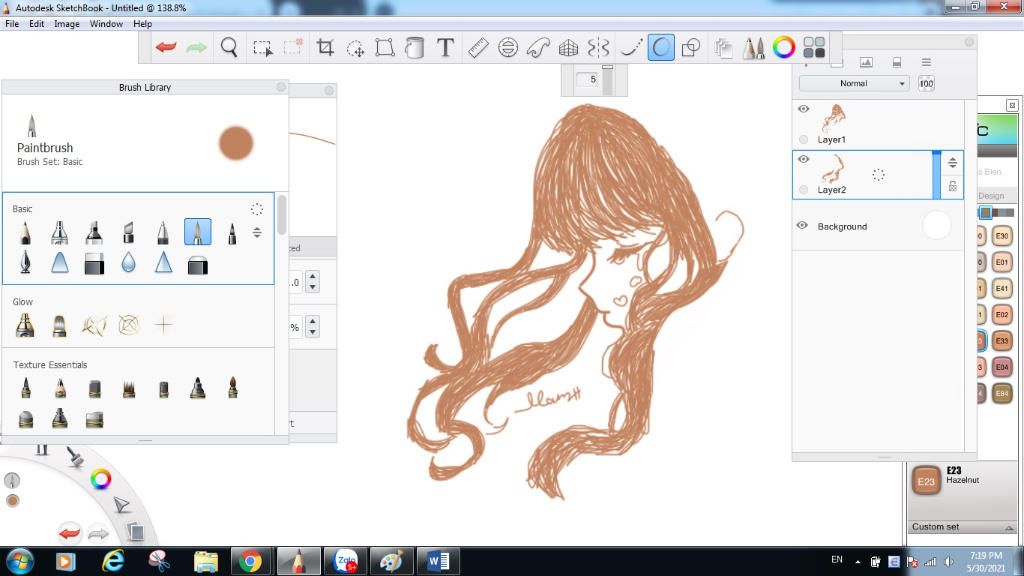The height and width of the screenshot is (576, 1024).
Task: Toggle the highlighted Predictive Stroke tool
Action: (661, 48)
